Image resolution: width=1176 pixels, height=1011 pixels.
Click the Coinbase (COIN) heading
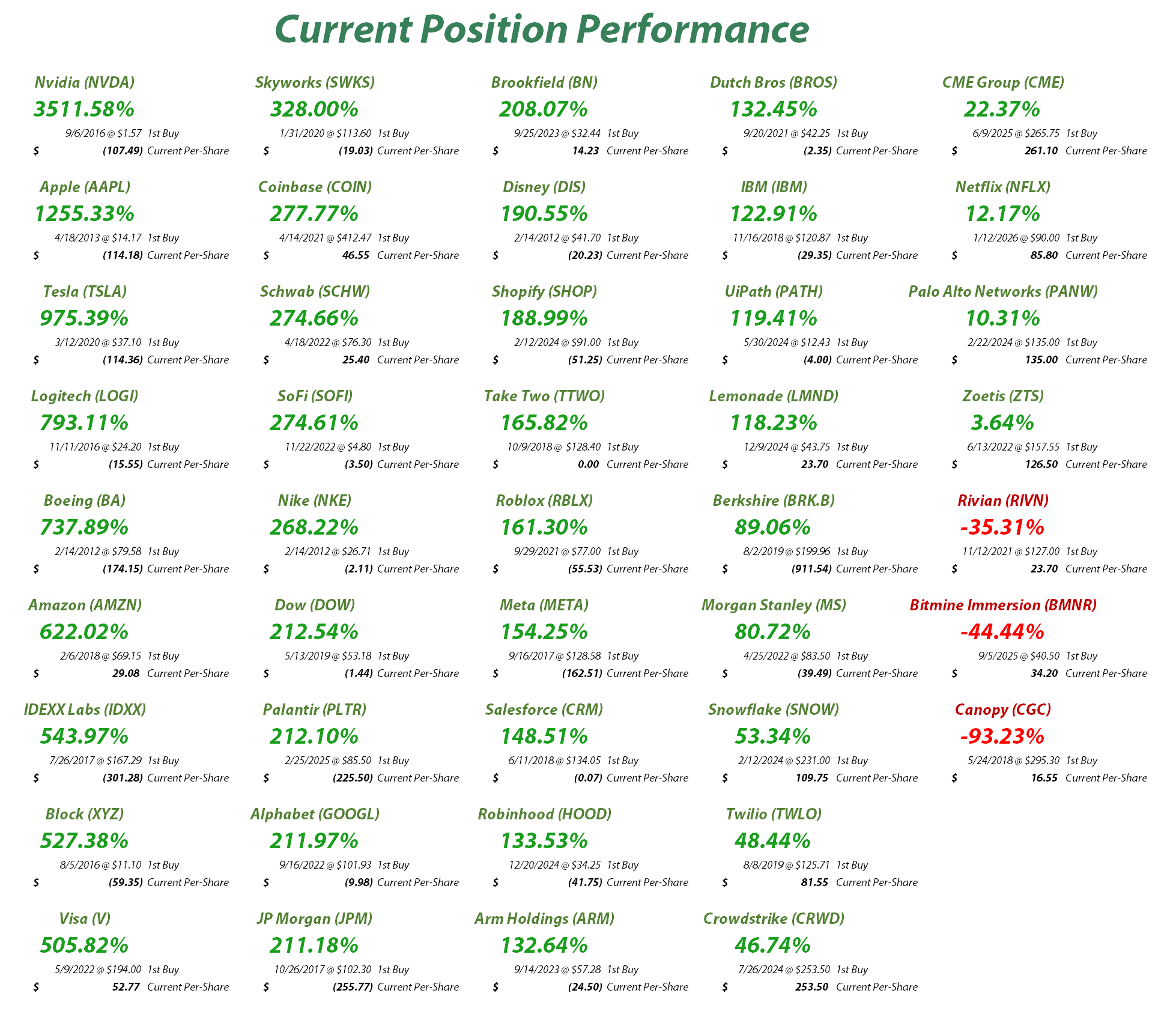pyautogui.click(x=315, y=187)
